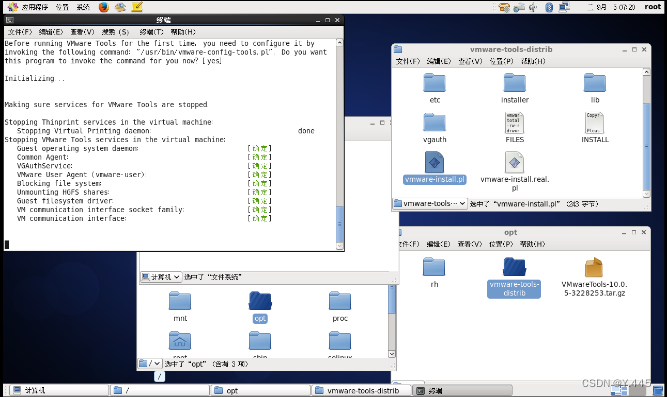This screenshot has width=667, height=397.
Task: Open the software update tray icon
Action: click(x=504, y=7)
